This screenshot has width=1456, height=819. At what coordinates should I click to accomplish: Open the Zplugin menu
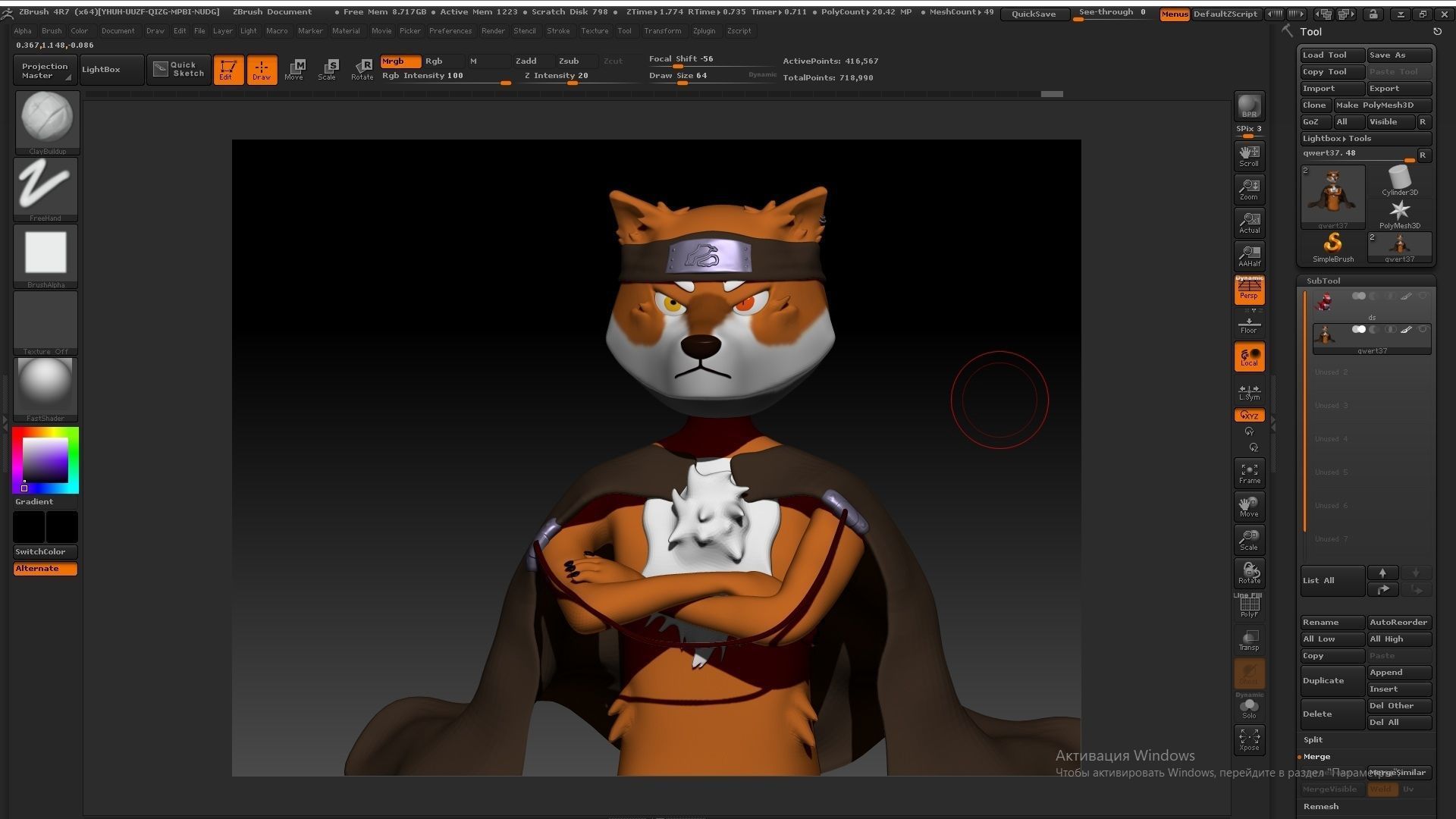704,31
